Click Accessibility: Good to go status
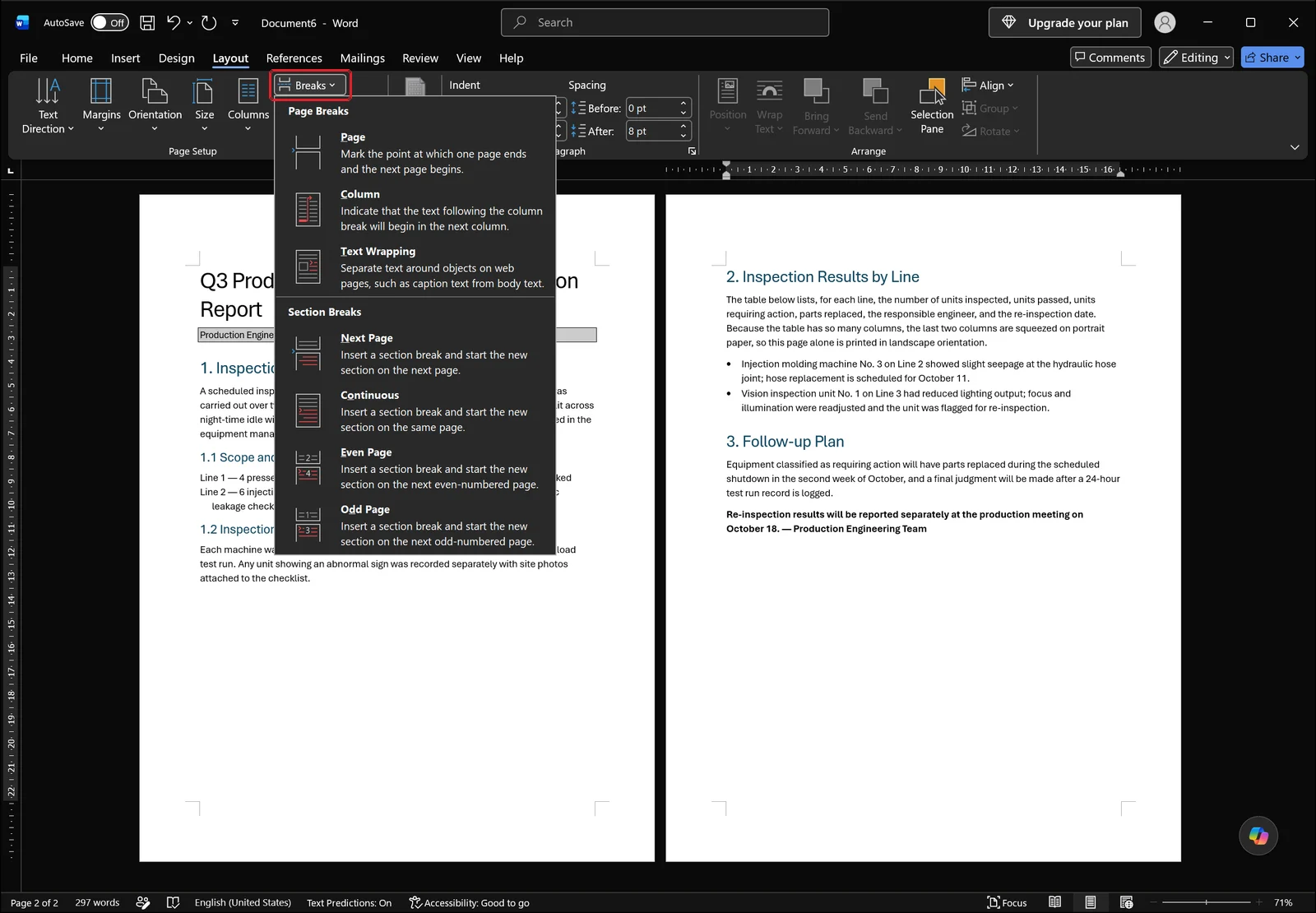This screenshot has width=1316, height=913. tap(469, 902)
